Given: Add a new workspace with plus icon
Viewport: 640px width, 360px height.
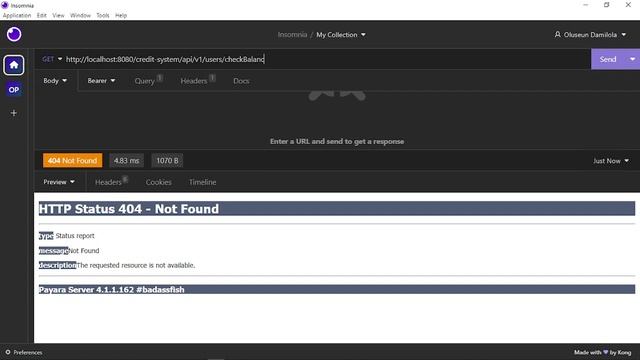Looking at the screenshot, I should (14, 113).
